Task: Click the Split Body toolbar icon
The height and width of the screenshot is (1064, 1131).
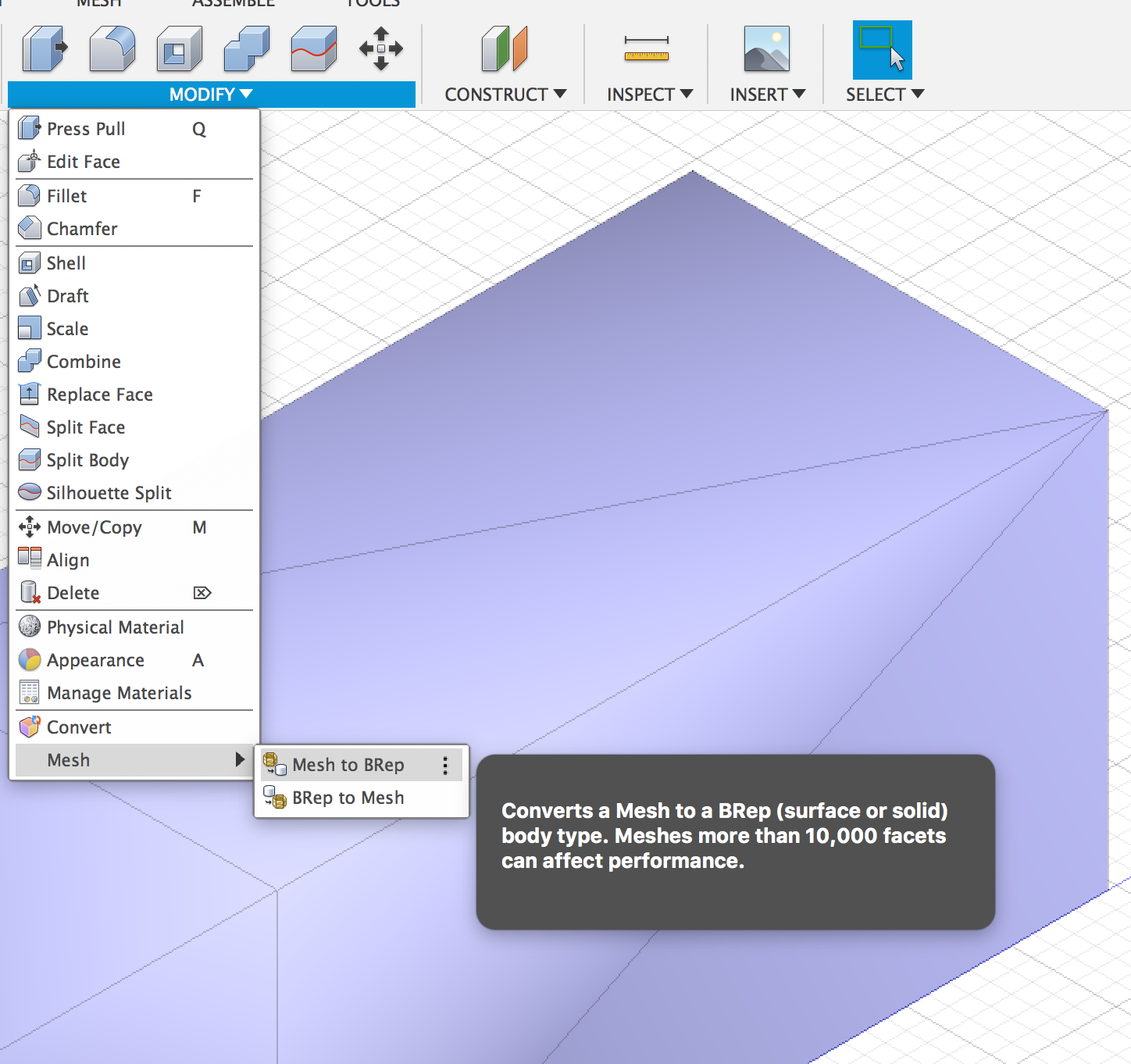Action: (313, 47)
